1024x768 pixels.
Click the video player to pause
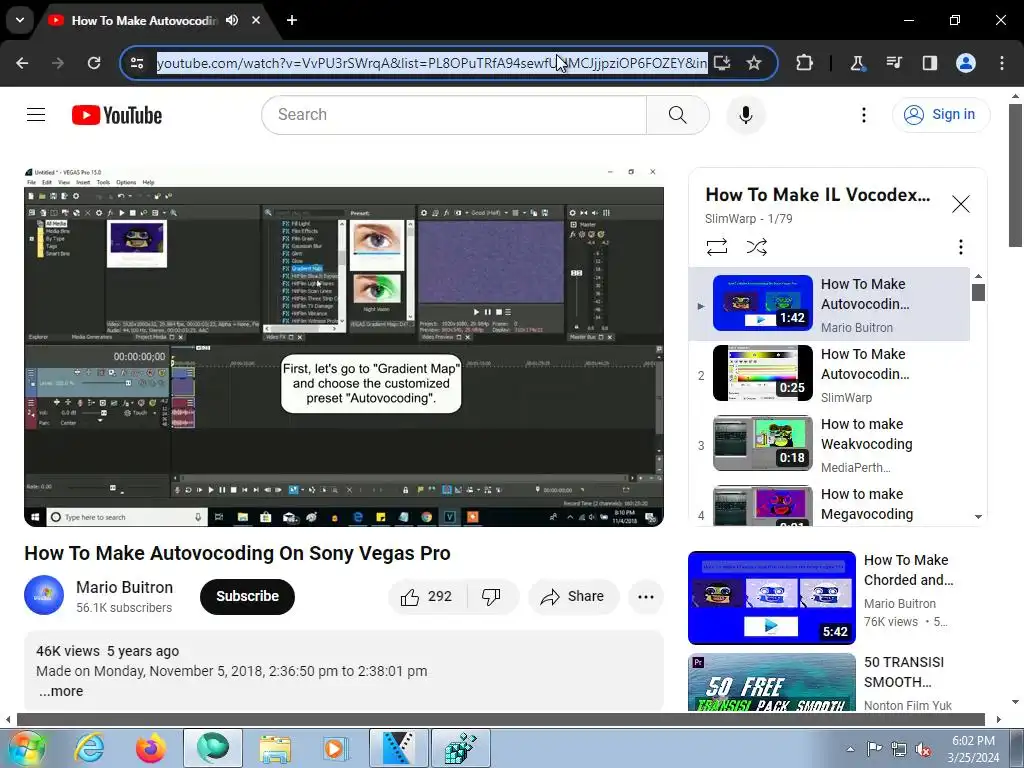tap(344, 347)
